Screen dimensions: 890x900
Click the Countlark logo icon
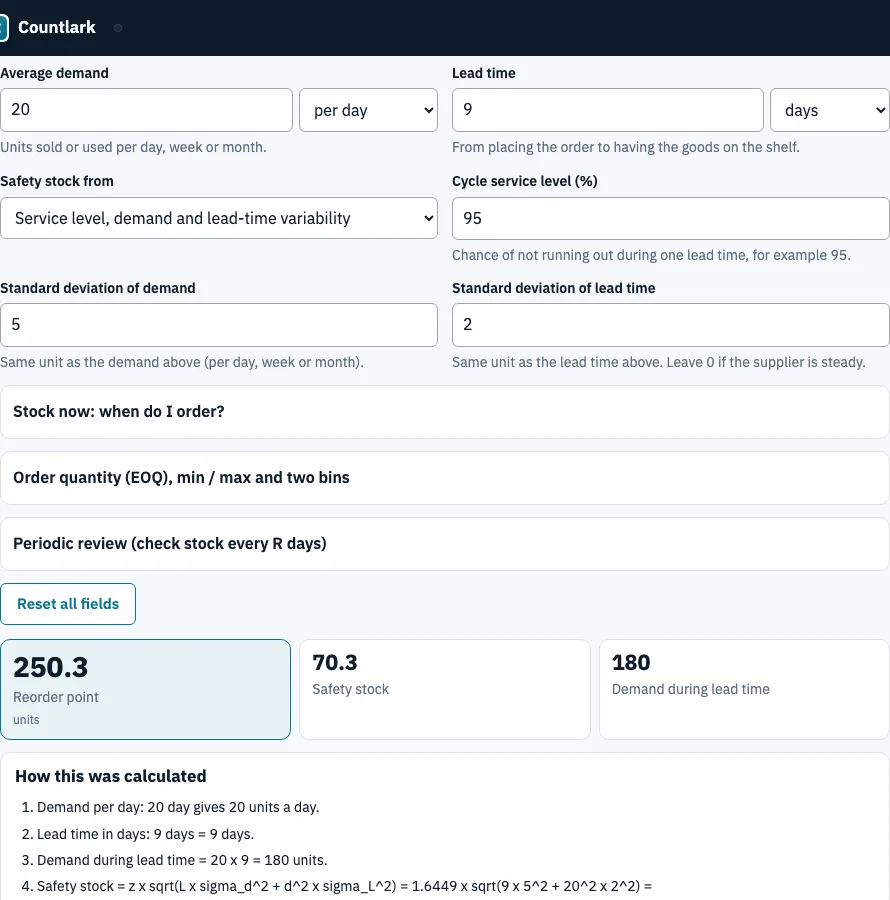tap(3, 28)
